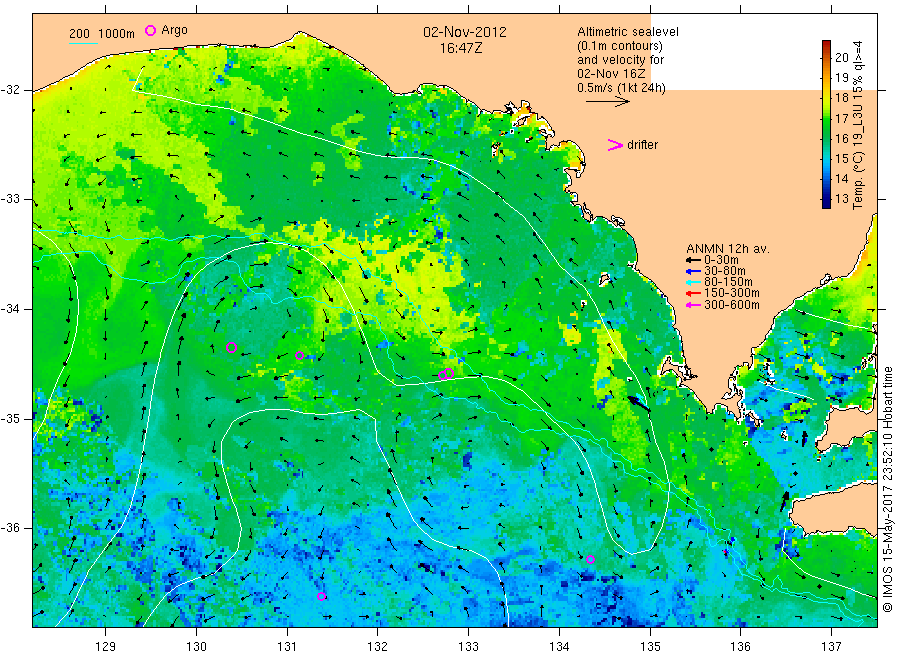Viewport: 900px width, 660px height.
Task: Click the dark red top of the colour bar
Action: [826, 44]
